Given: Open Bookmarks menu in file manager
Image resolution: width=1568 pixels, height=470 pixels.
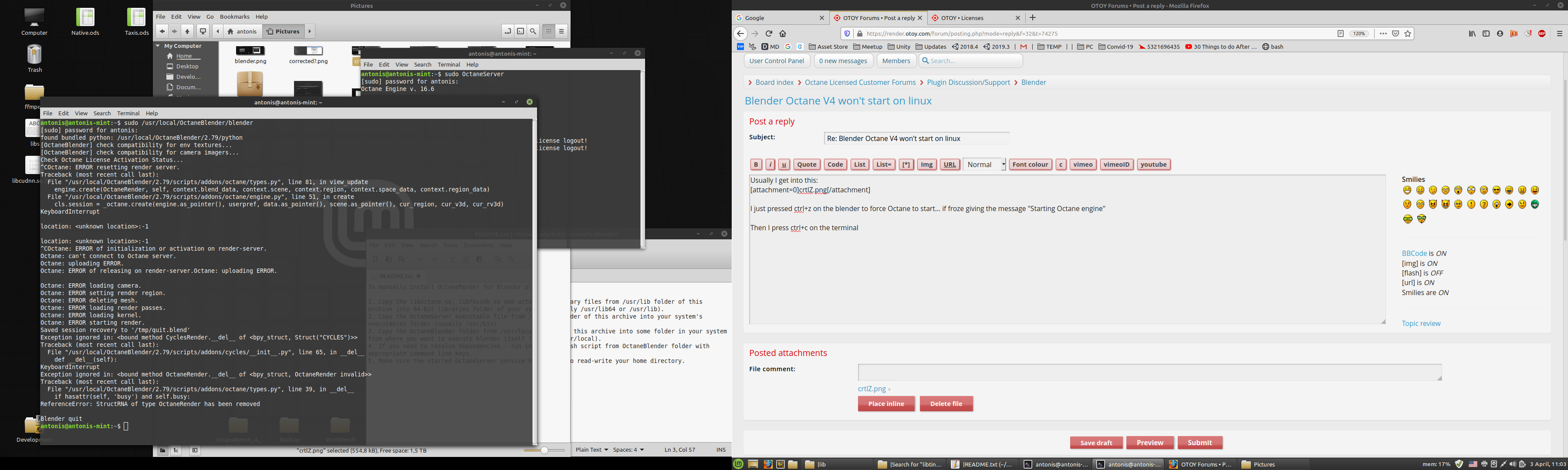Looking at the screenshot, I should [x=234, y=17].
